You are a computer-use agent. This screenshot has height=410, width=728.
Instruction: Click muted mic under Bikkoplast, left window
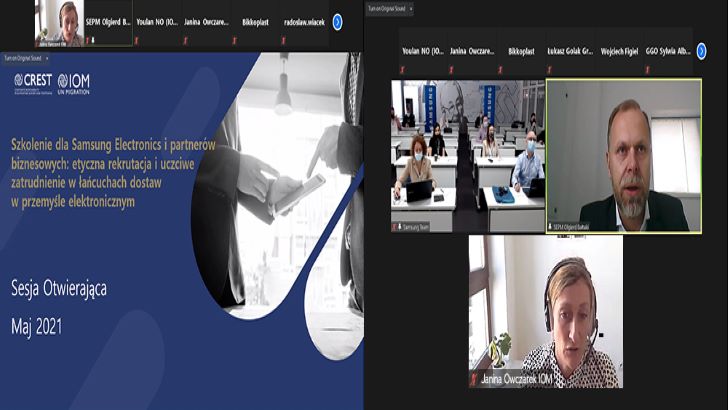click(x=234, y=41)
